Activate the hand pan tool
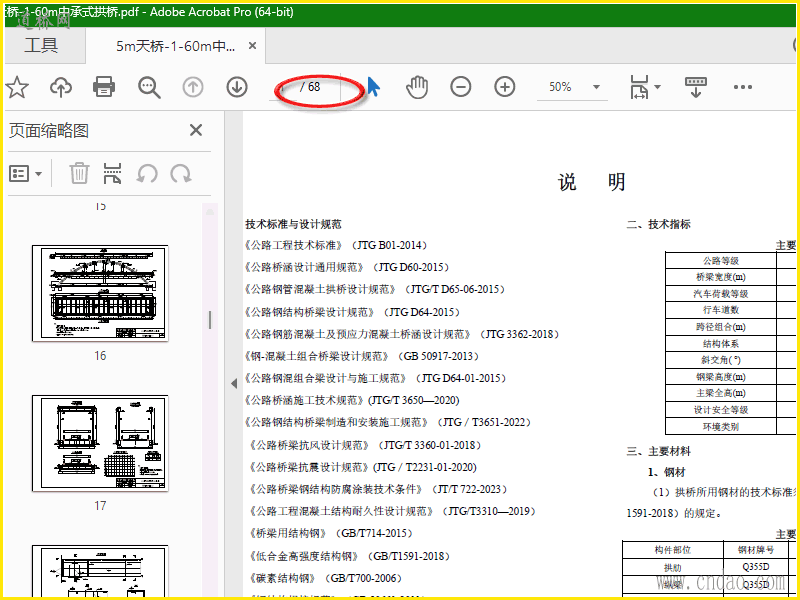800x600 pixels. click(x=417, y=87)
